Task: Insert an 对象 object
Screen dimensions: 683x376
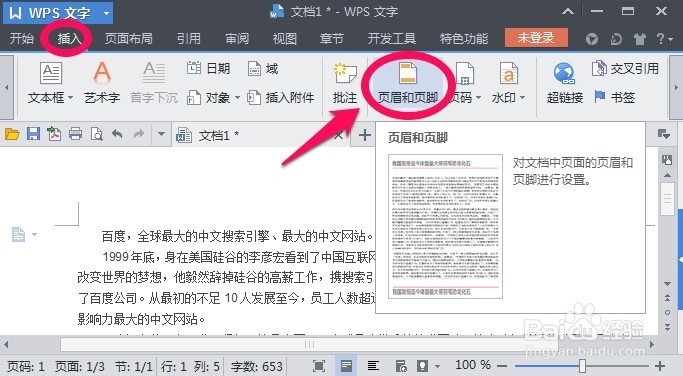Action: pyautogui.click(x=209, y=98)
